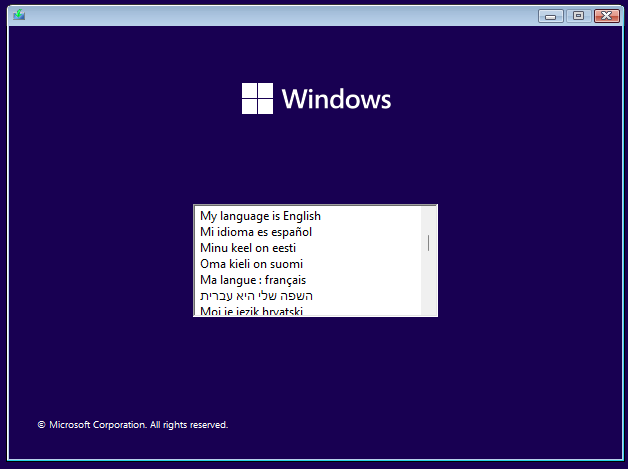Choose "Mi idioma es español" option
Screen dimensions: 628x469
(x=308, y=232)
